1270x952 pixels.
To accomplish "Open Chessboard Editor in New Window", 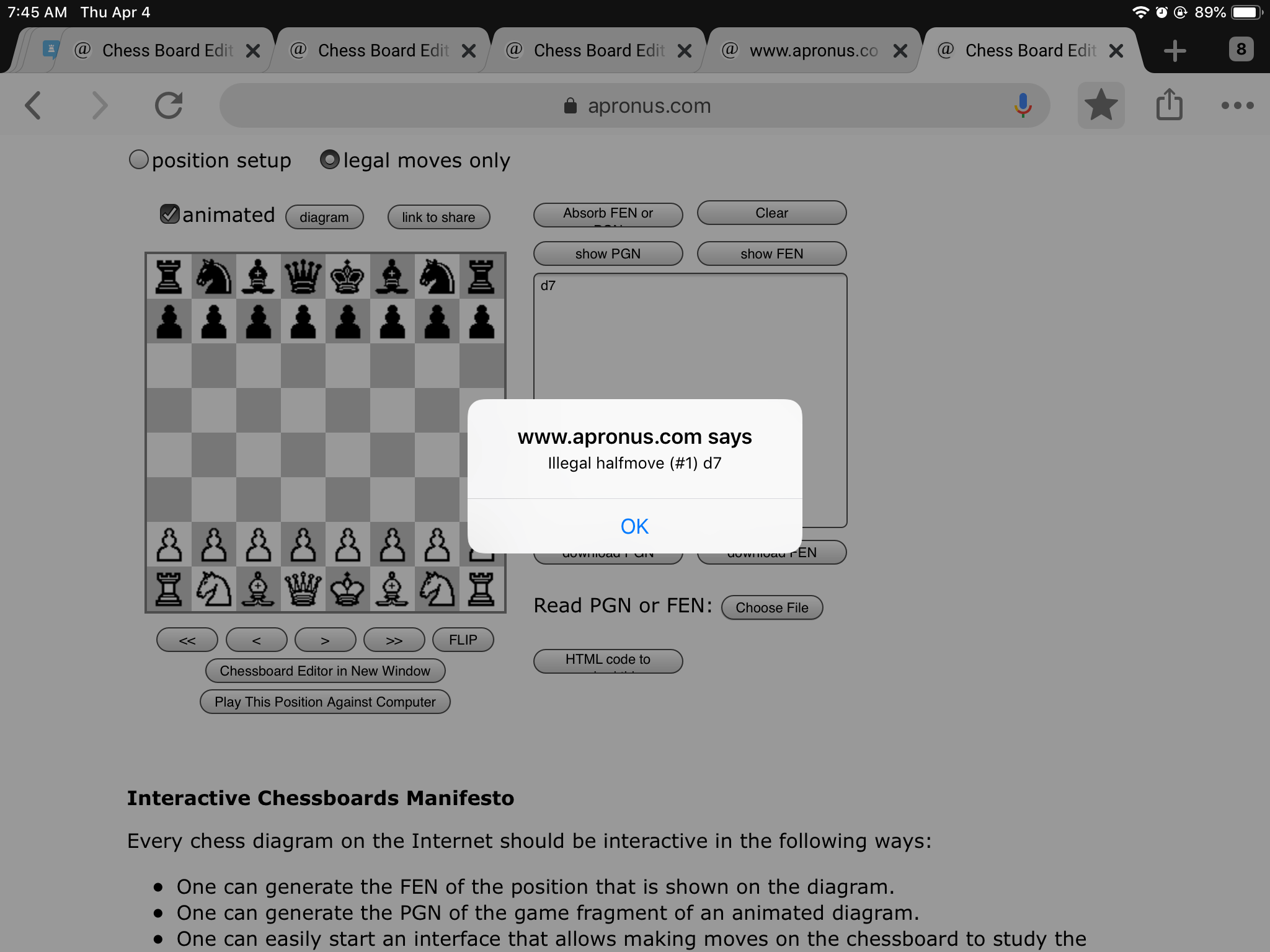I will [x=325, y=671].
